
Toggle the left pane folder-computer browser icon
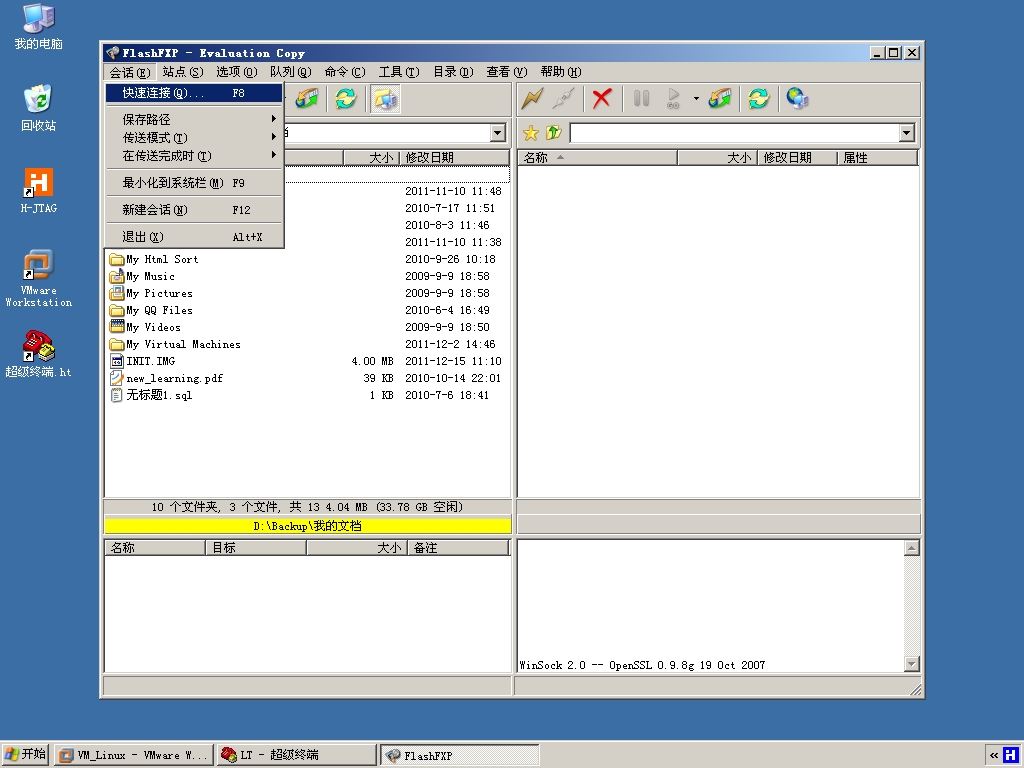click(385, 99)
